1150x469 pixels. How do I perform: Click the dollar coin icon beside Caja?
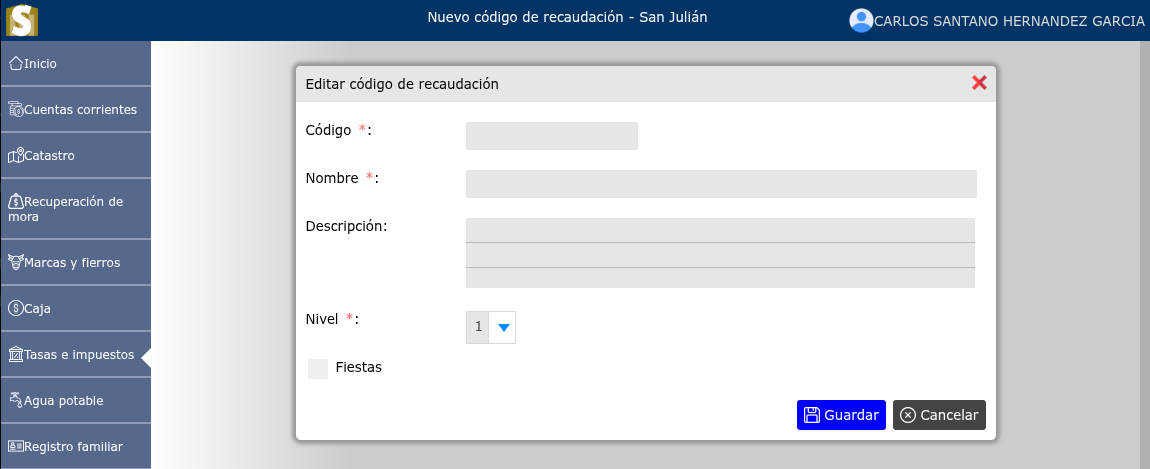point(15,308)
